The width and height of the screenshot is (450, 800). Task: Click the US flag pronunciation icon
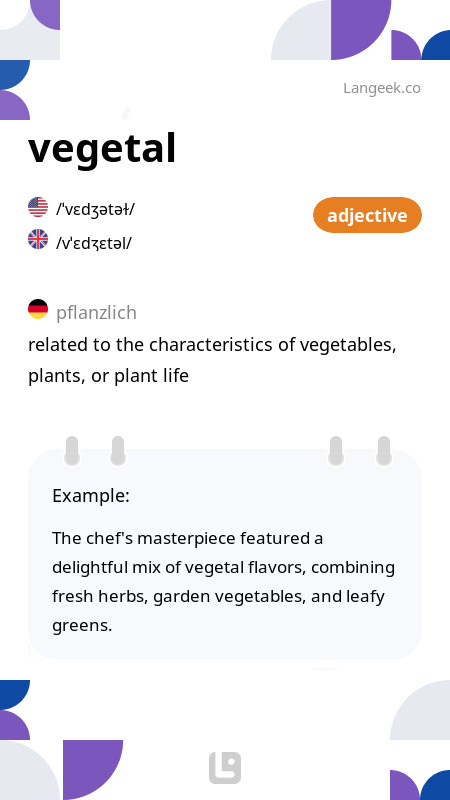pos(38,207)
